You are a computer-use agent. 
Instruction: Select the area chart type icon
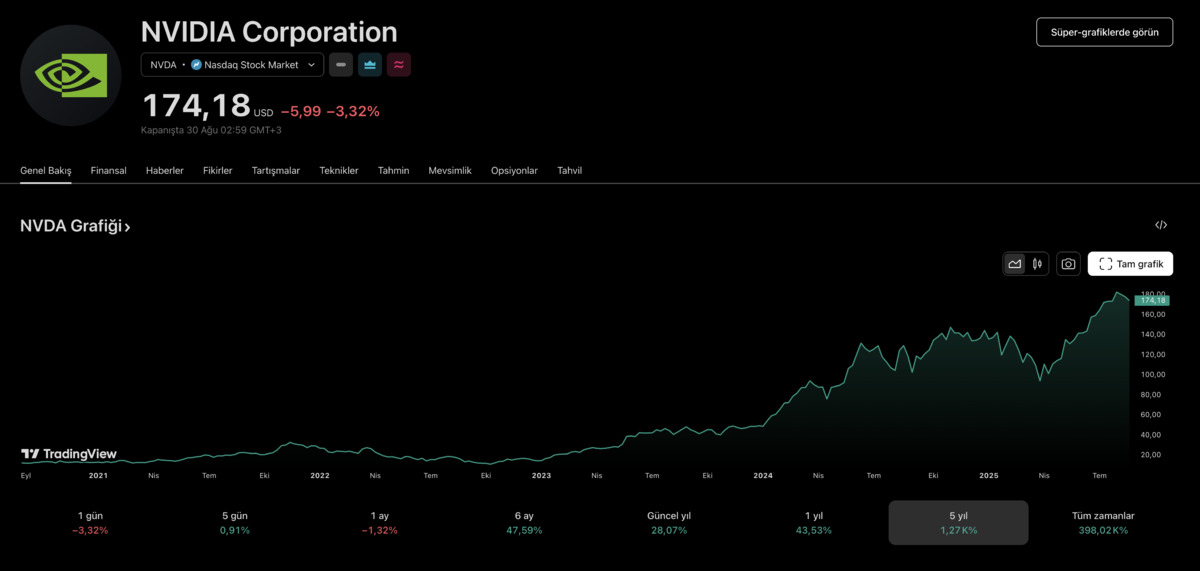tap(1015, 264)
